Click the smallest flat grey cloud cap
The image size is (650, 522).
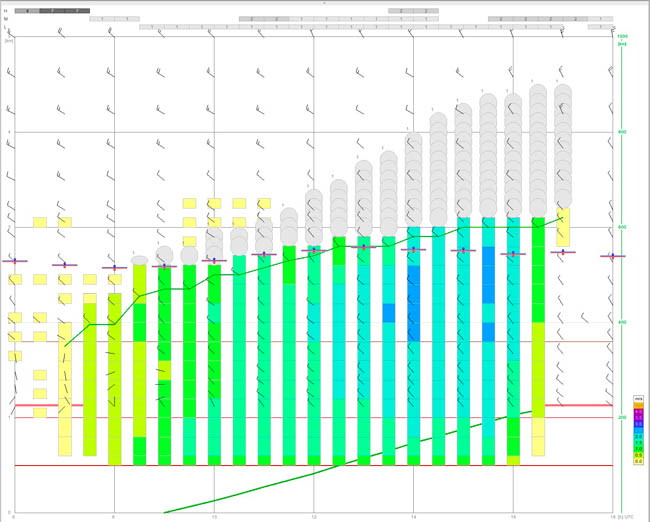pos(140,260)
